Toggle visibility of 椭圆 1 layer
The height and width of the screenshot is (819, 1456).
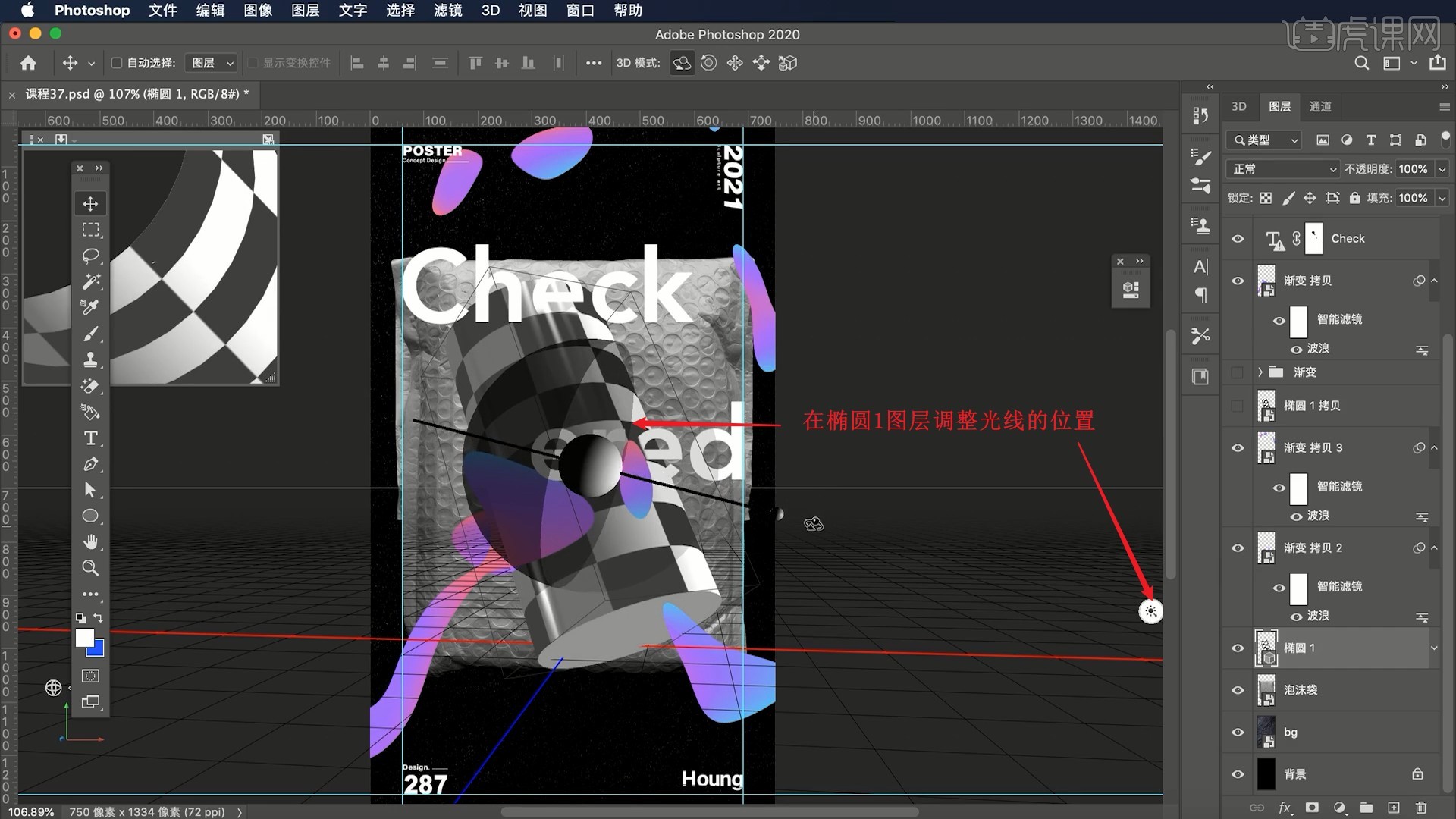1238,648
